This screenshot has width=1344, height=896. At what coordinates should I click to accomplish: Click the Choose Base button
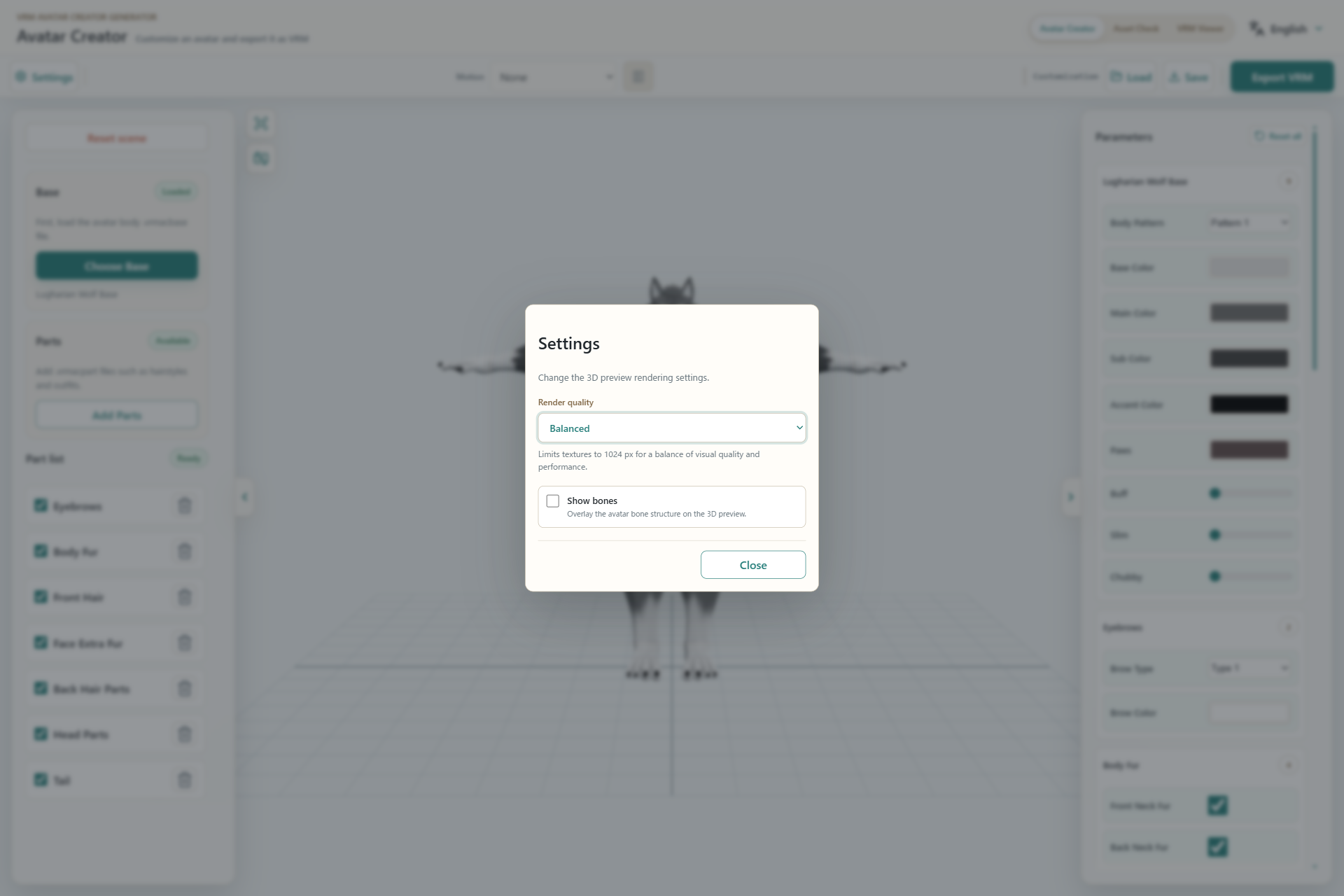click(x=117, y=266)
